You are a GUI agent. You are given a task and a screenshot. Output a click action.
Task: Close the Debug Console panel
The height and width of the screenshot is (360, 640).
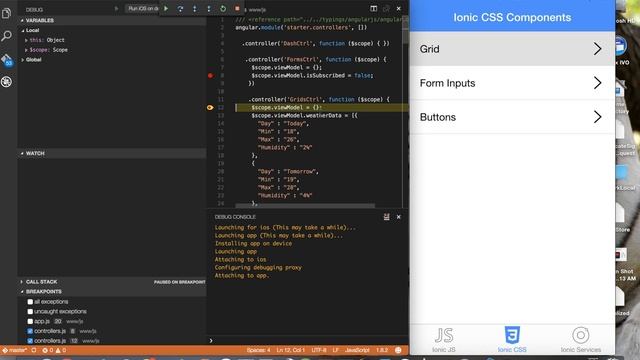pyautogui.click(x=398, y=217)
